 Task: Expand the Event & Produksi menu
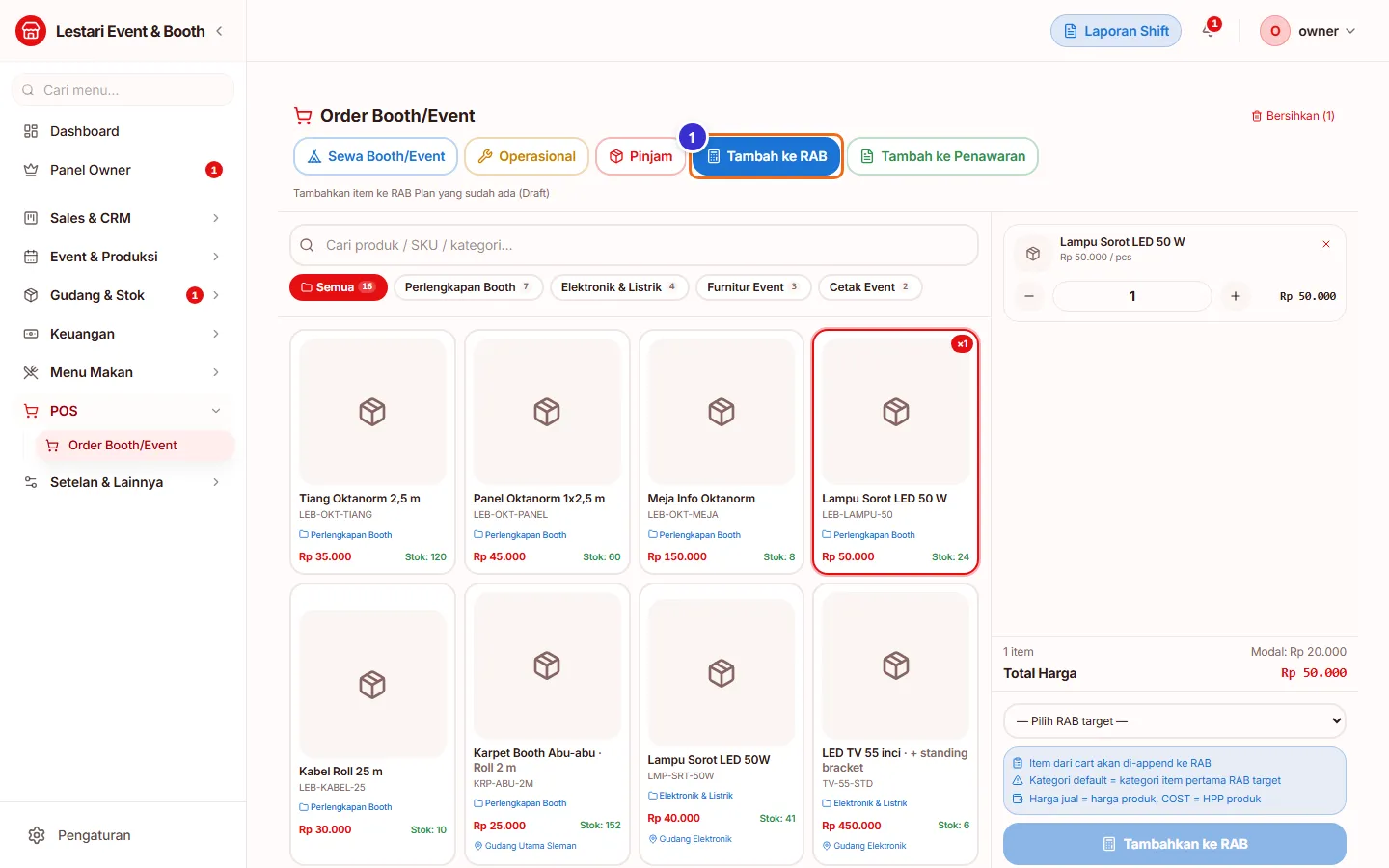pos(123,257)
